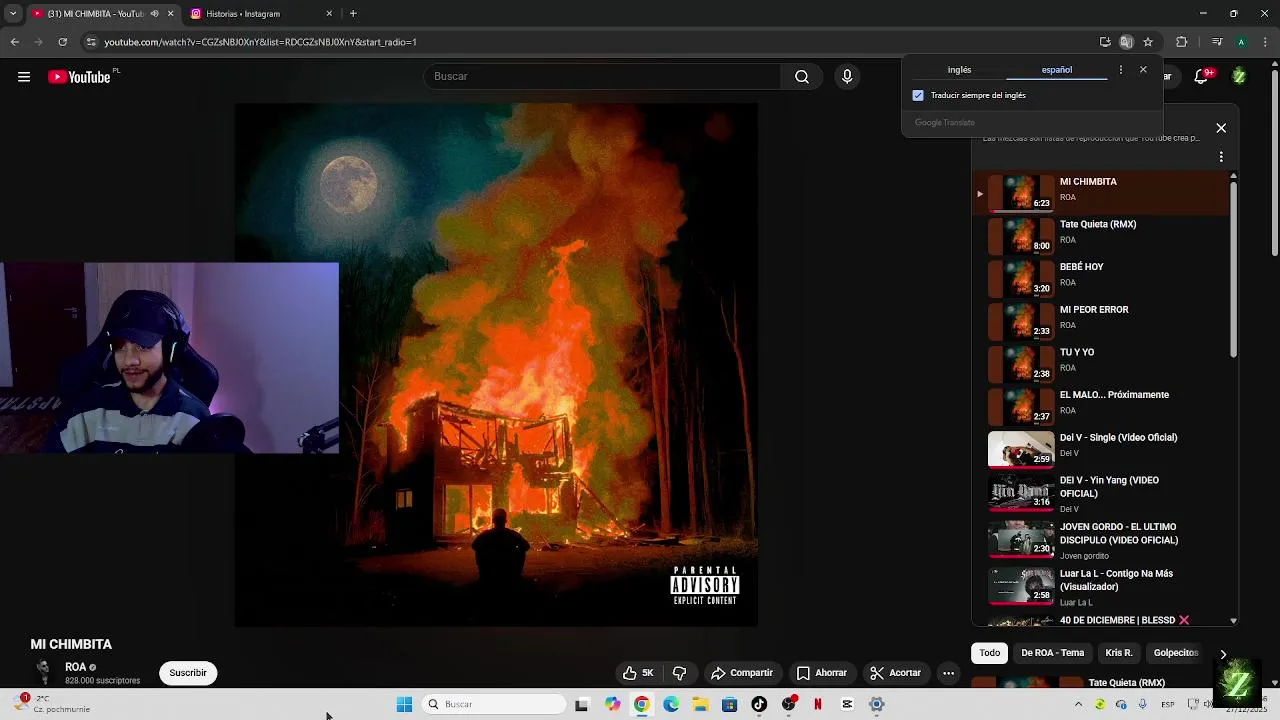The height and width of the screenshot is (720, 1280).
Task: Select the 'Todo' filter chip
Action: point(989,653)
